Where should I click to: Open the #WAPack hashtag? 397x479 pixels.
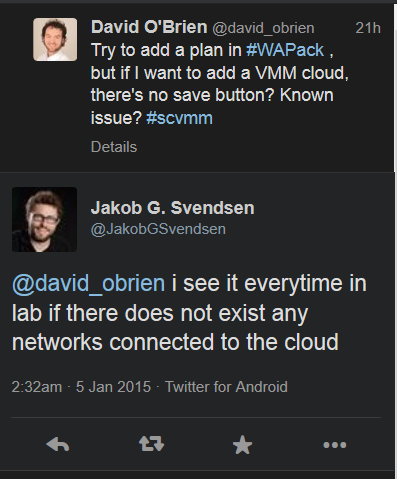(285, 50)
